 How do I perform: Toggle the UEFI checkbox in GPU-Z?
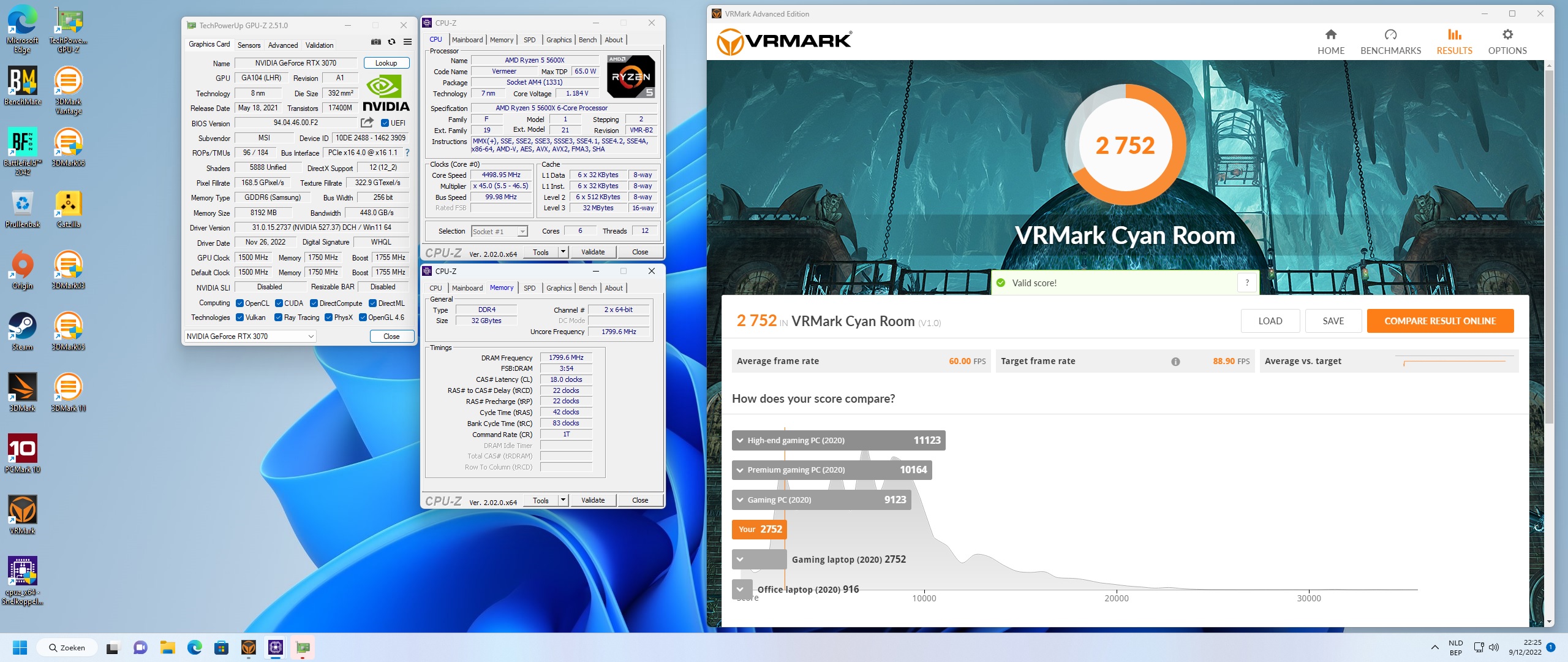(x=385, y=123)
